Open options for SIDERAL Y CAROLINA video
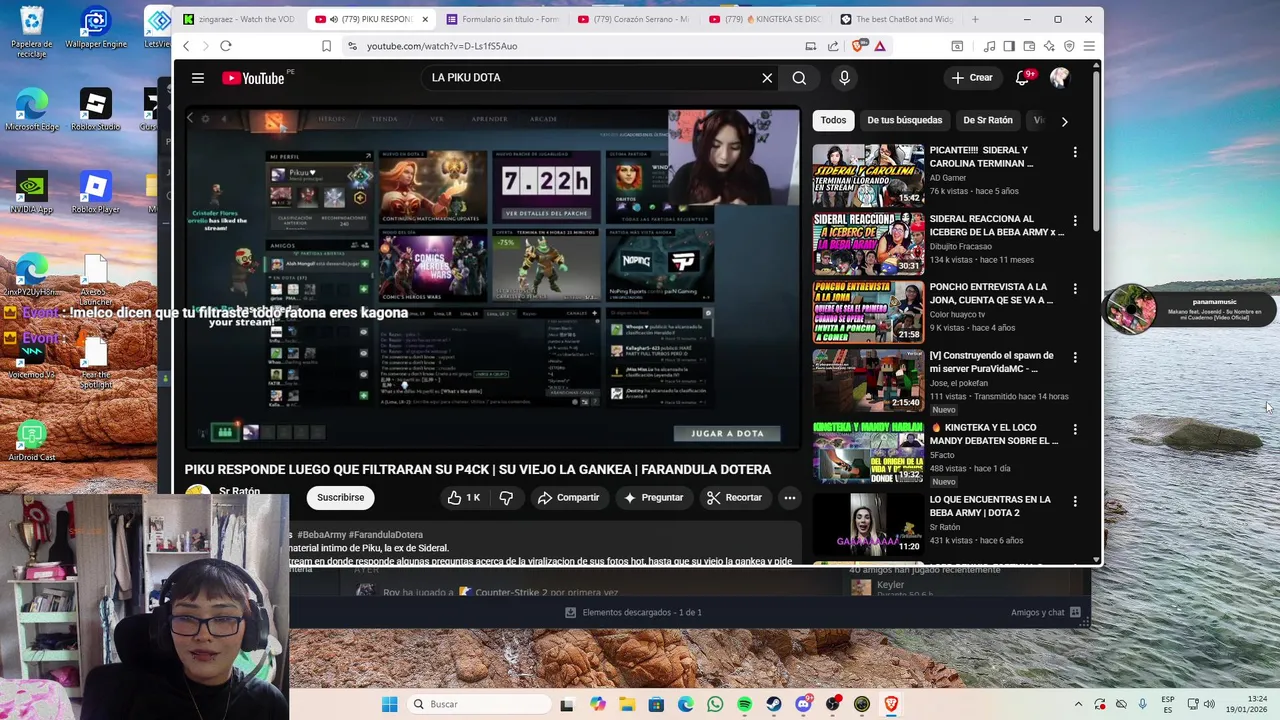Screen dimensions: 1280x720 1075,152
